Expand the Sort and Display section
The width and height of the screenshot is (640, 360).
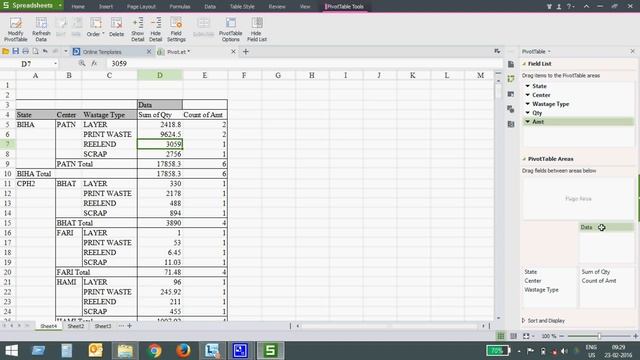click(x=524, y=321)
